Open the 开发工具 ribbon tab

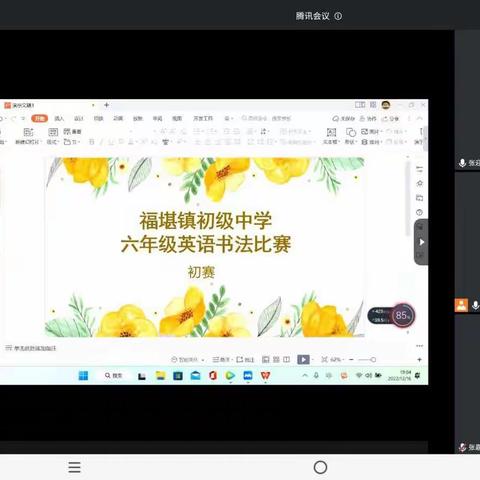203,118
